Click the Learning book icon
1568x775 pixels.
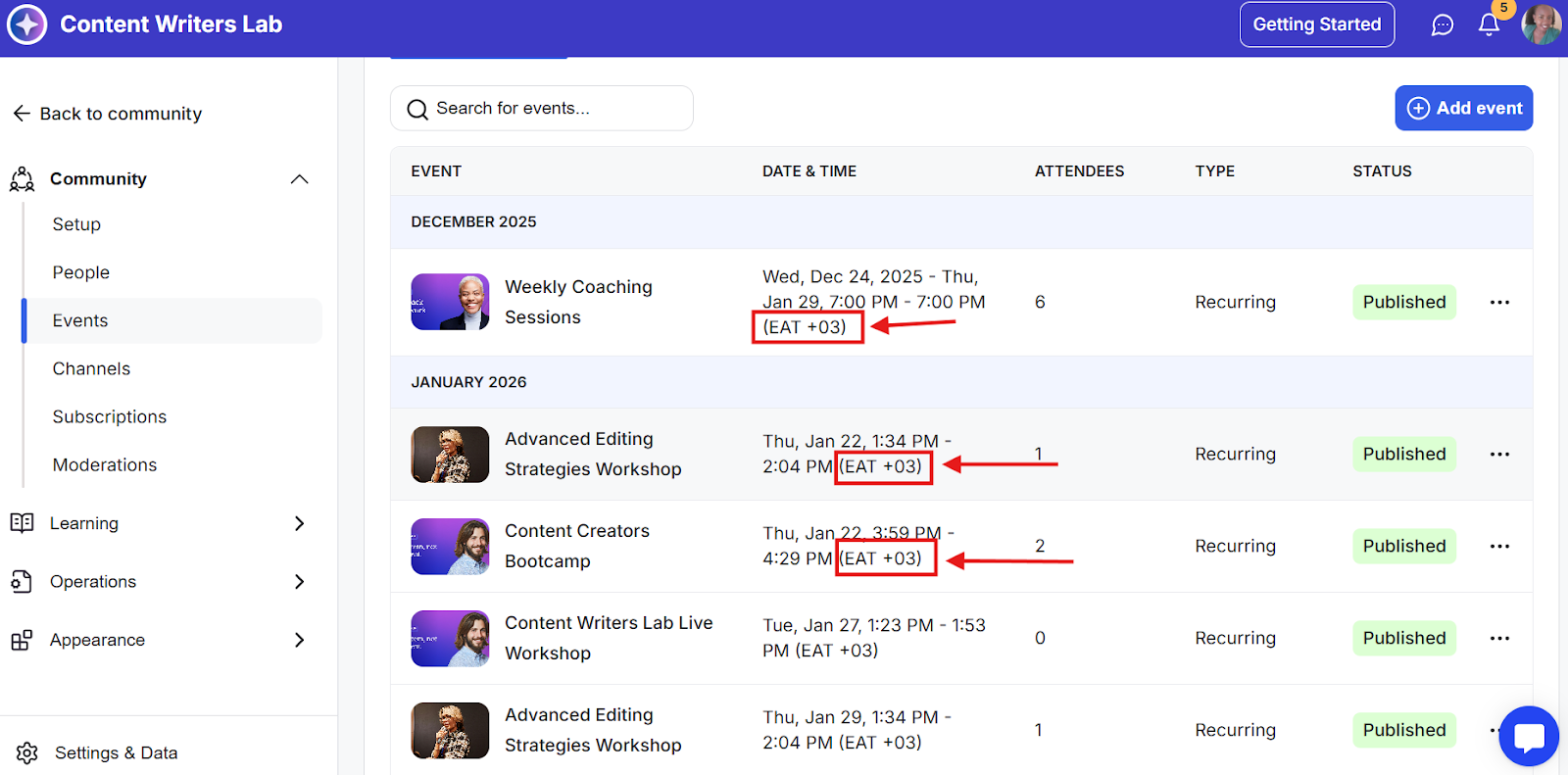(22, 523)
